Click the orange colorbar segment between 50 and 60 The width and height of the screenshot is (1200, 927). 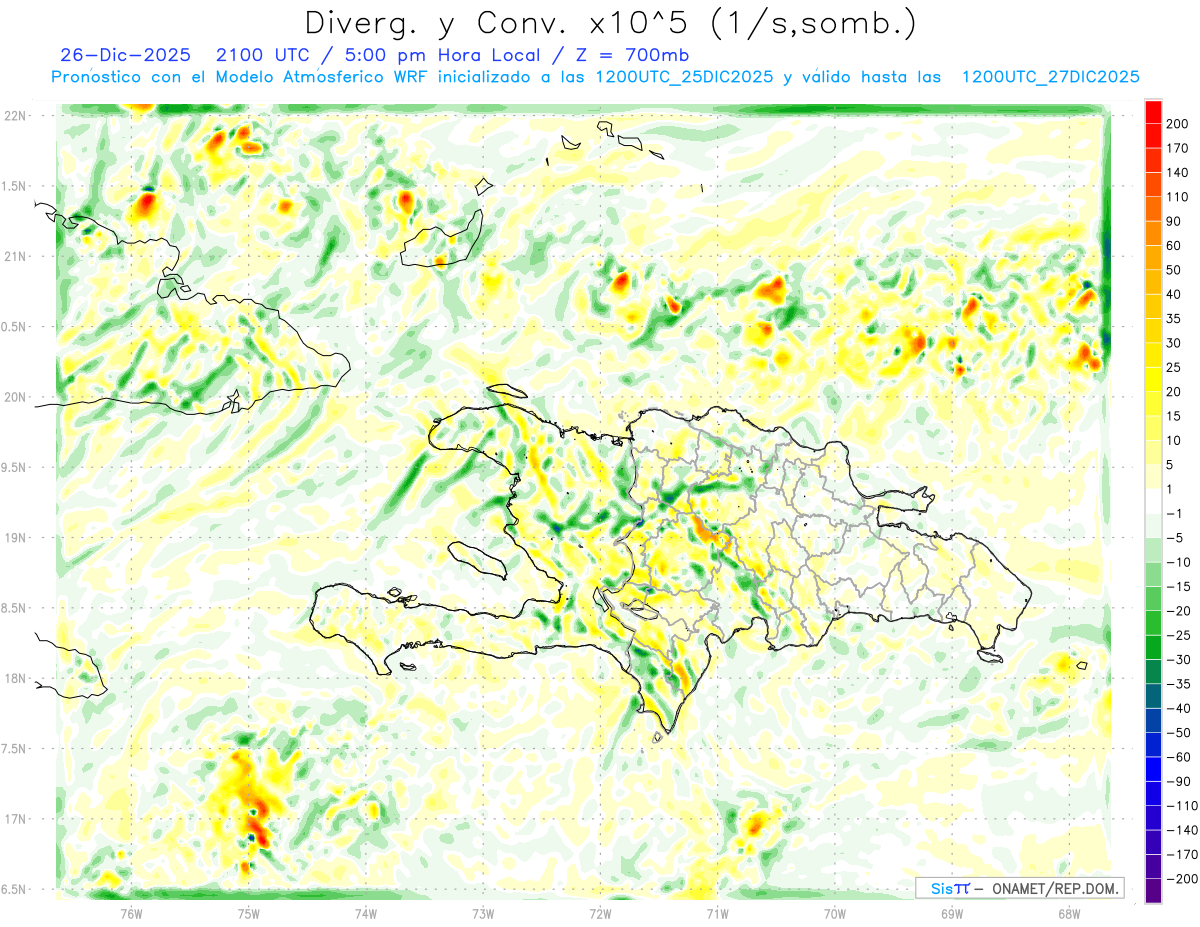pyautogui.click(x=1154, y=258)
